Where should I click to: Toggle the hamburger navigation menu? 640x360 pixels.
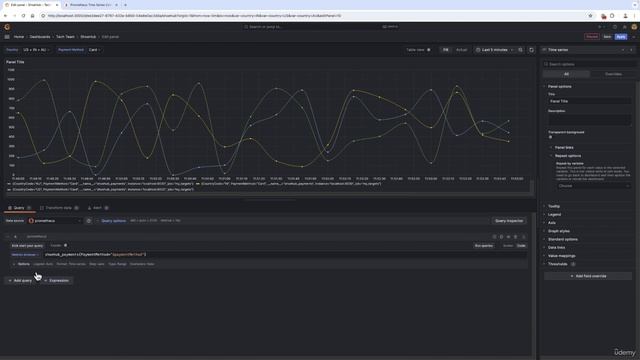[x=7, y=37]
